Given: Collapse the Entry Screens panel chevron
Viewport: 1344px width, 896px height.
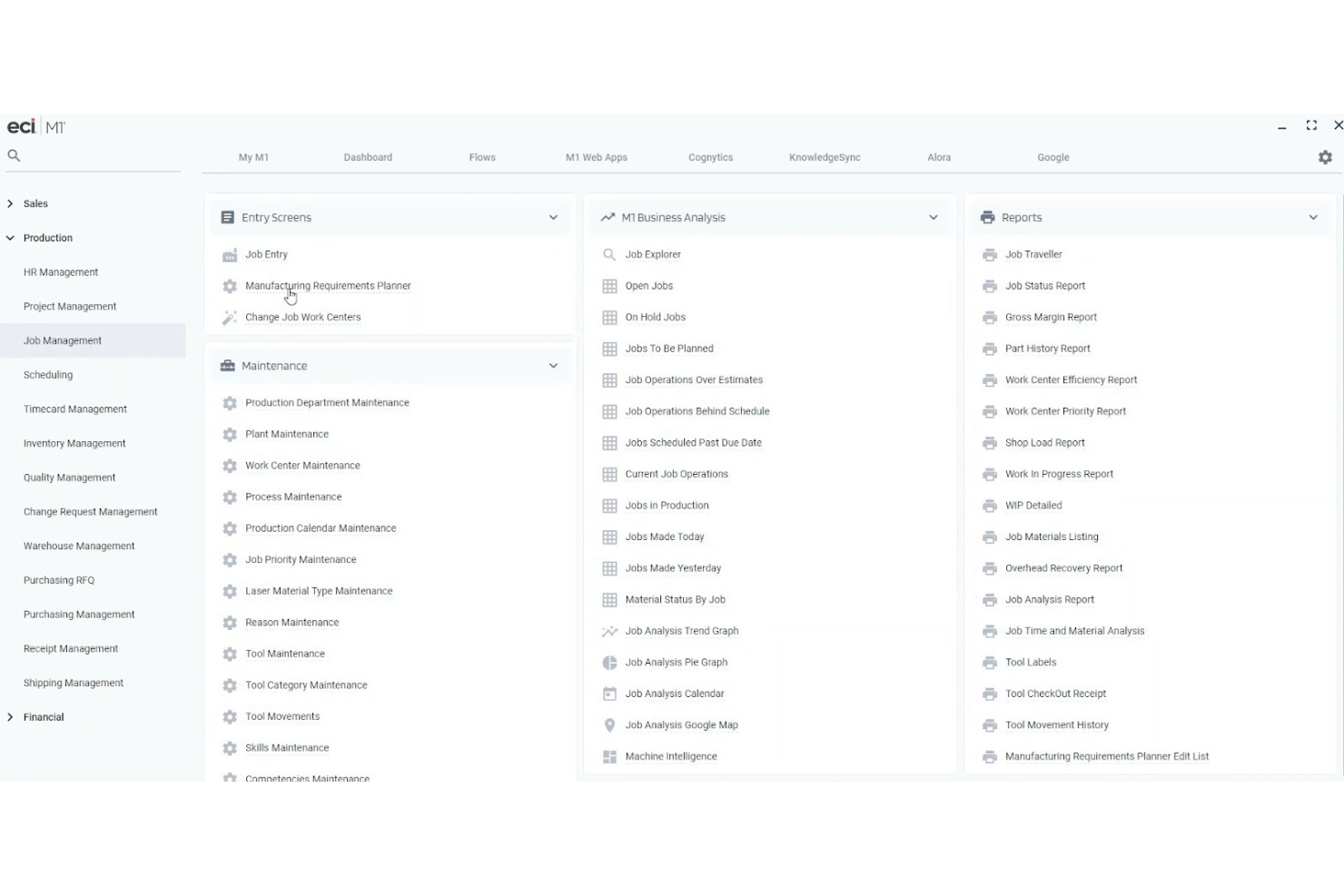Looking at the screenshot, I should (553, 218).
